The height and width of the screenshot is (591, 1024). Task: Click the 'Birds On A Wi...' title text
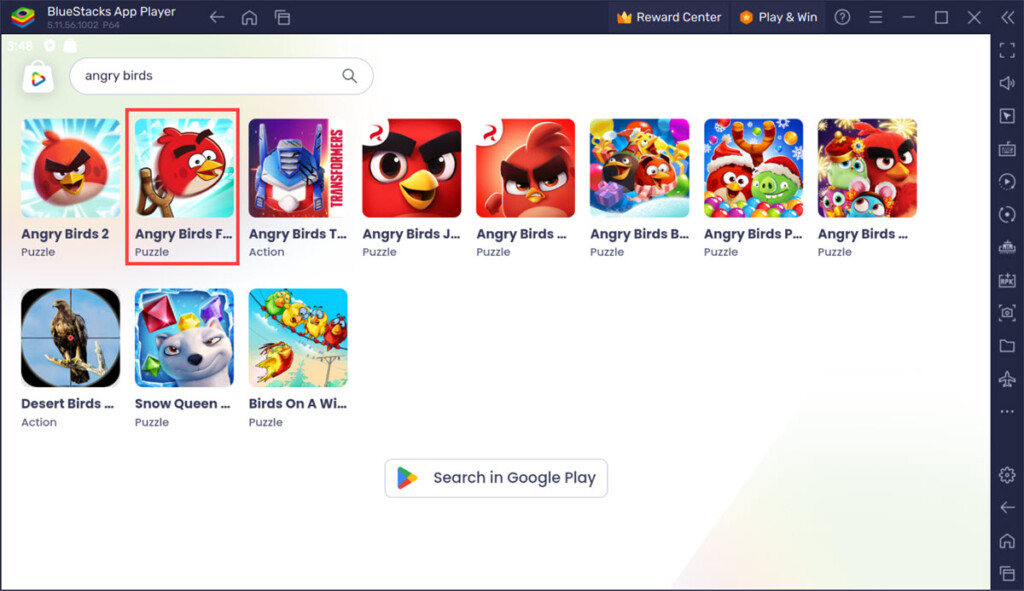(x=297, y=404)
